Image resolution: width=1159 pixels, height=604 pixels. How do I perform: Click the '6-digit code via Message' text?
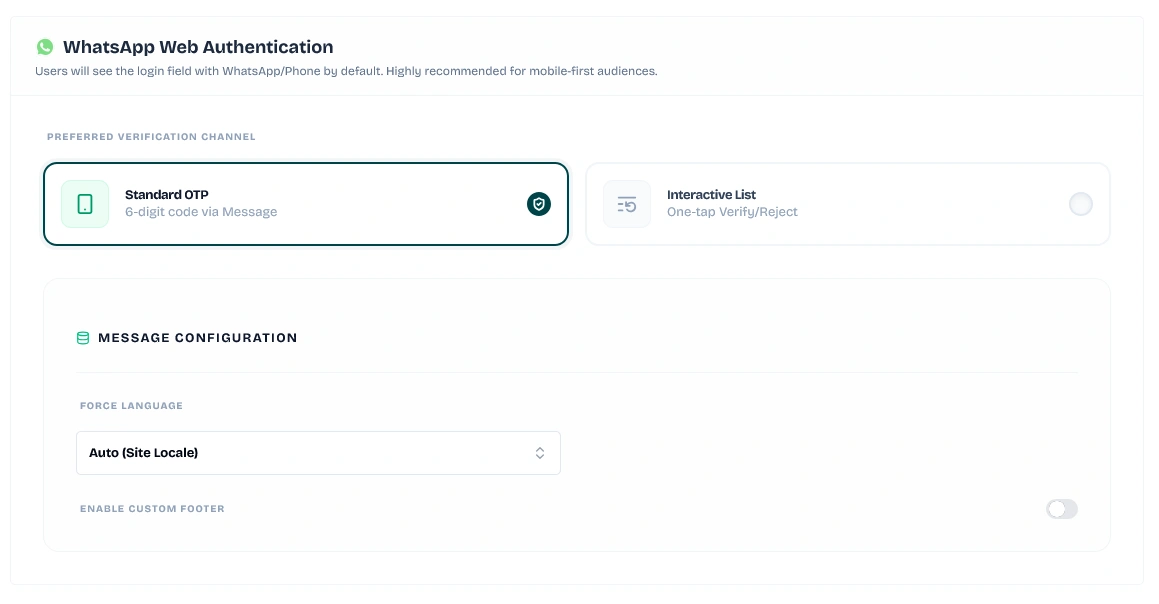[201, 212]
